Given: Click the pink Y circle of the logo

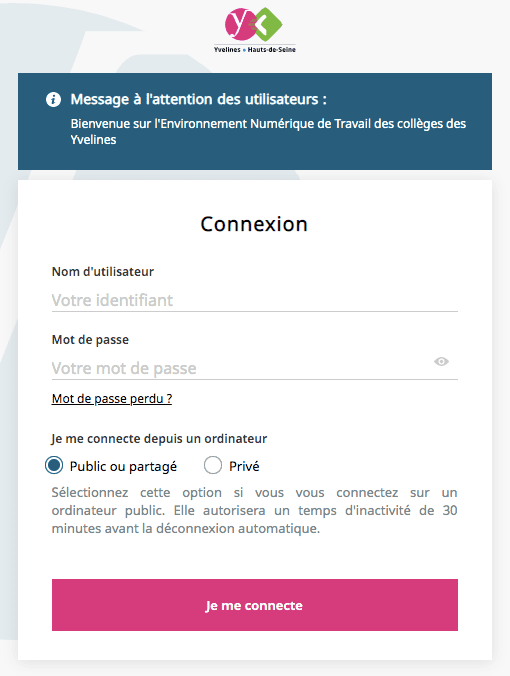Looking at the screenshot, I should [x=240, y=24].
